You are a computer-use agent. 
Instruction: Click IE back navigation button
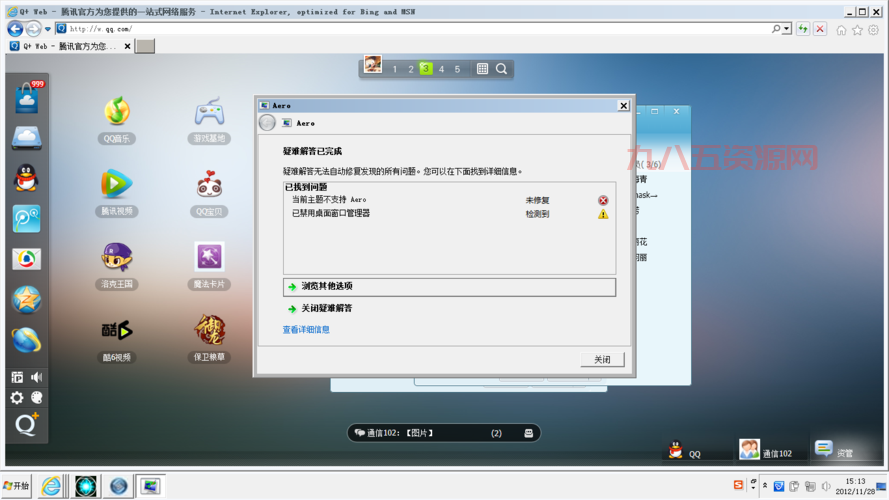pyautogui.click(x=15, y=28)
